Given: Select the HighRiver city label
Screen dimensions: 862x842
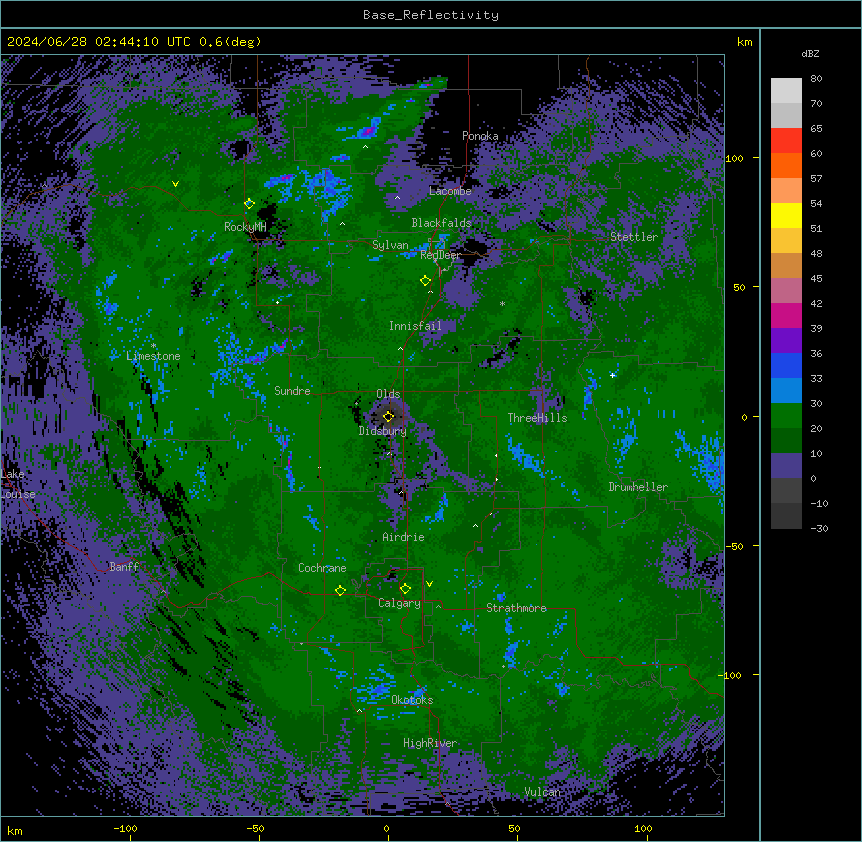Looking at the screenshot, I should pos(430,743).
